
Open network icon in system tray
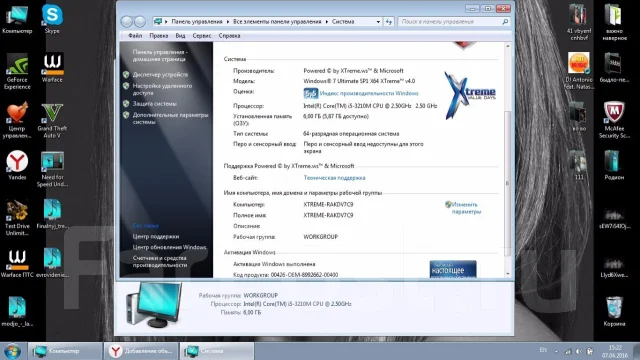pyautogui.click(x=568, y=351)
